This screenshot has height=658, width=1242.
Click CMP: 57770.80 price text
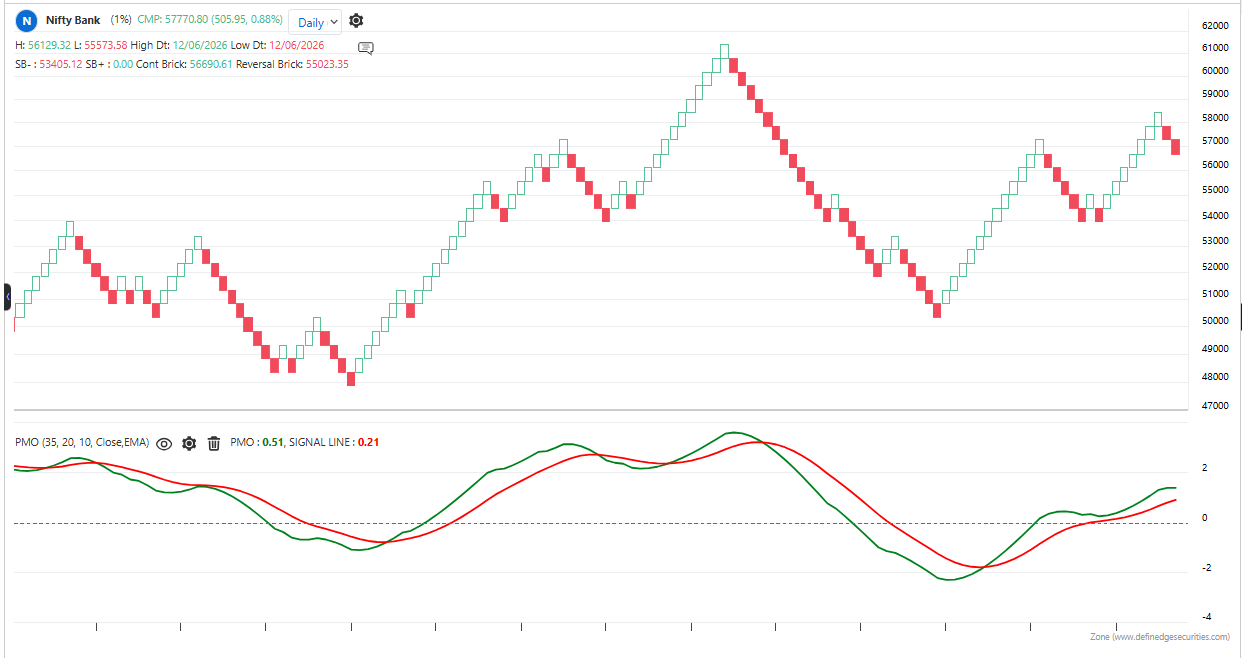point(209,20)
